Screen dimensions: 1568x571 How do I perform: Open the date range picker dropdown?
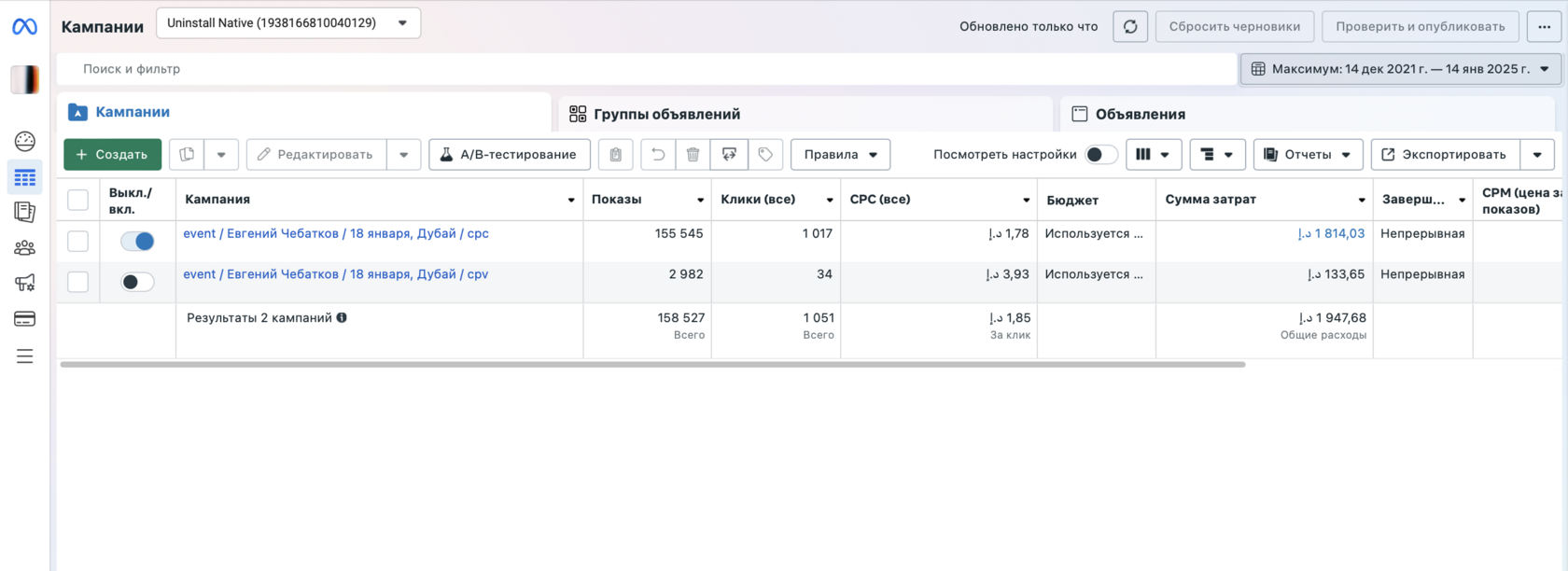coord(1400,69)
